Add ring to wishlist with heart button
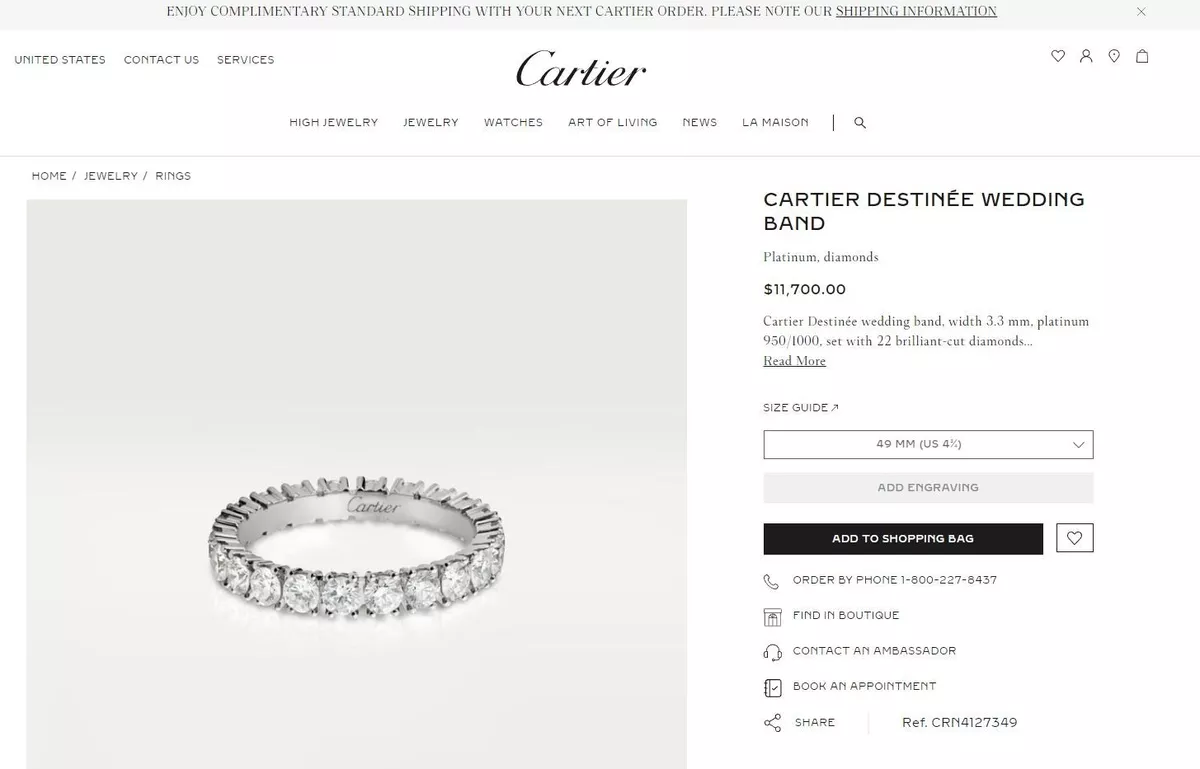The width and height of the screenshot is (1200, 769). tap(1075, 538)
